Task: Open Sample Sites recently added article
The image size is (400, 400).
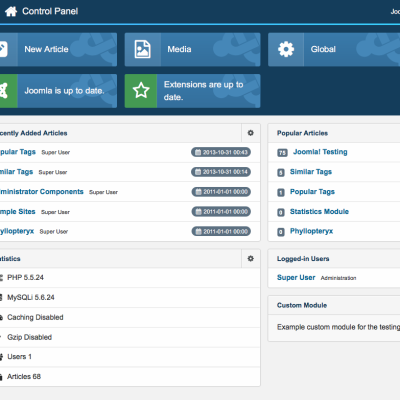Action: pos(17,212)
